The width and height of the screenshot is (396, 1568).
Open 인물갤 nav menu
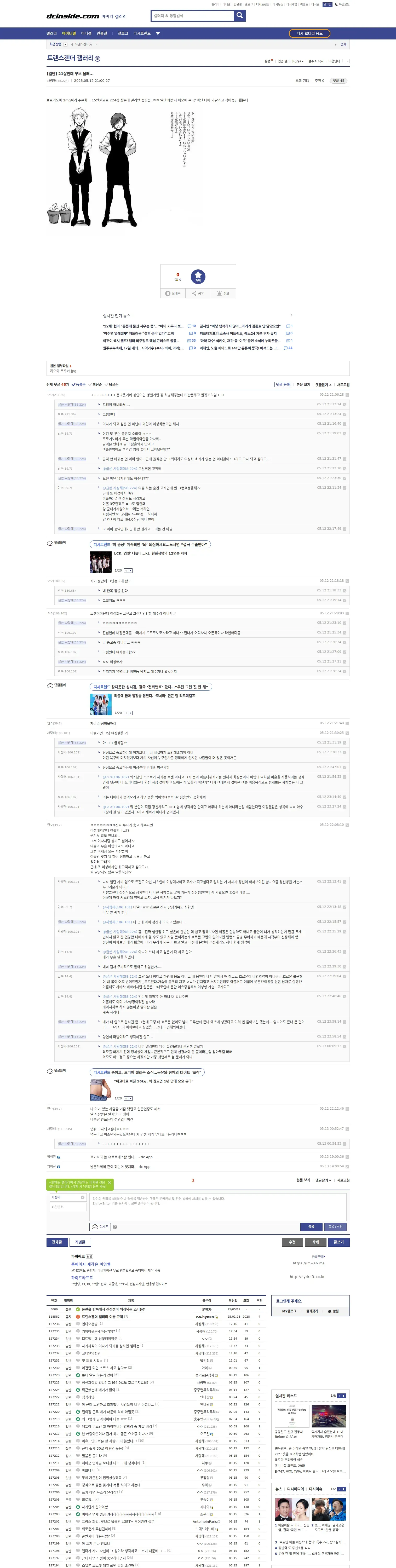tap(102, 33)
